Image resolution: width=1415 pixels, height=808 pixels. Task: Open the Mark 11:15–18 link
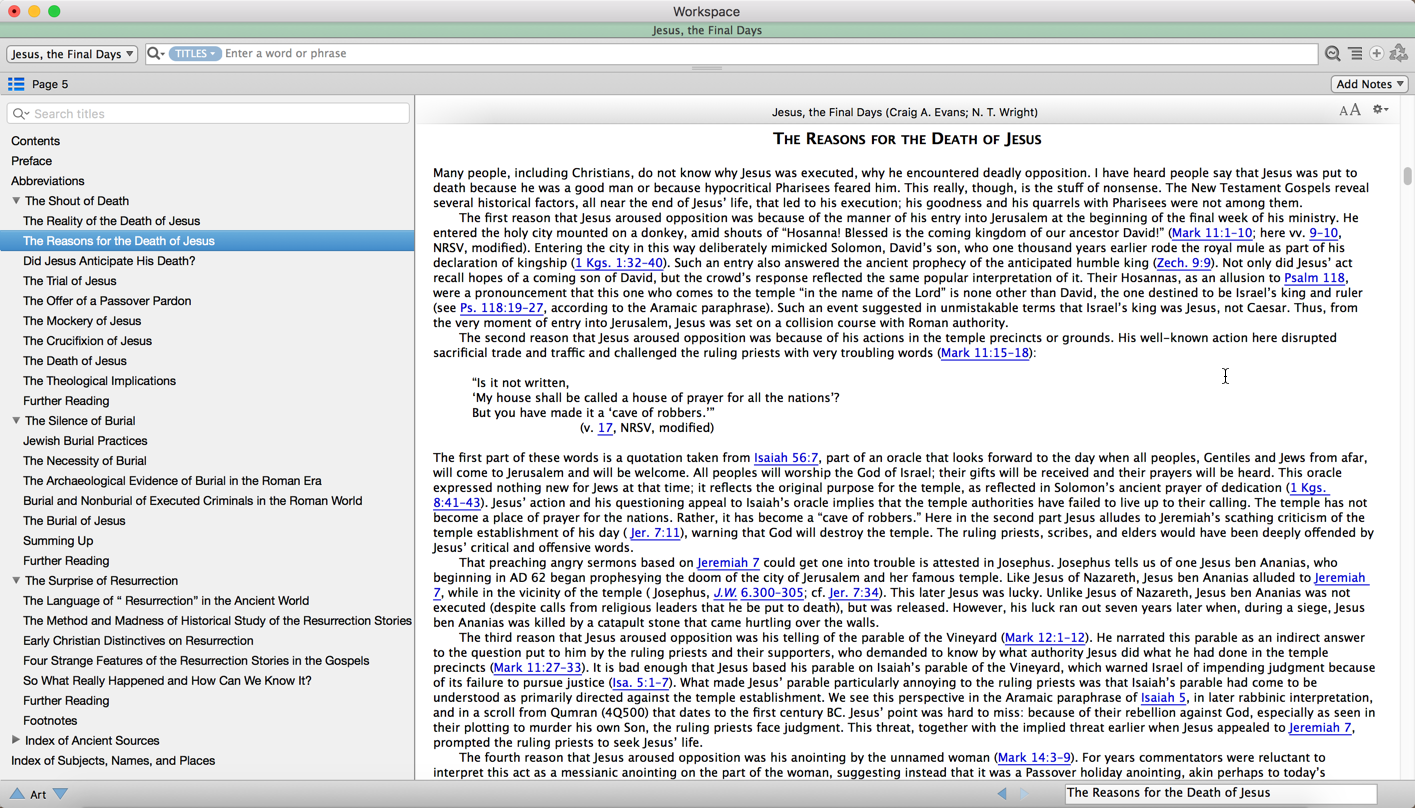pyautogui.click(x=984, y=353)
